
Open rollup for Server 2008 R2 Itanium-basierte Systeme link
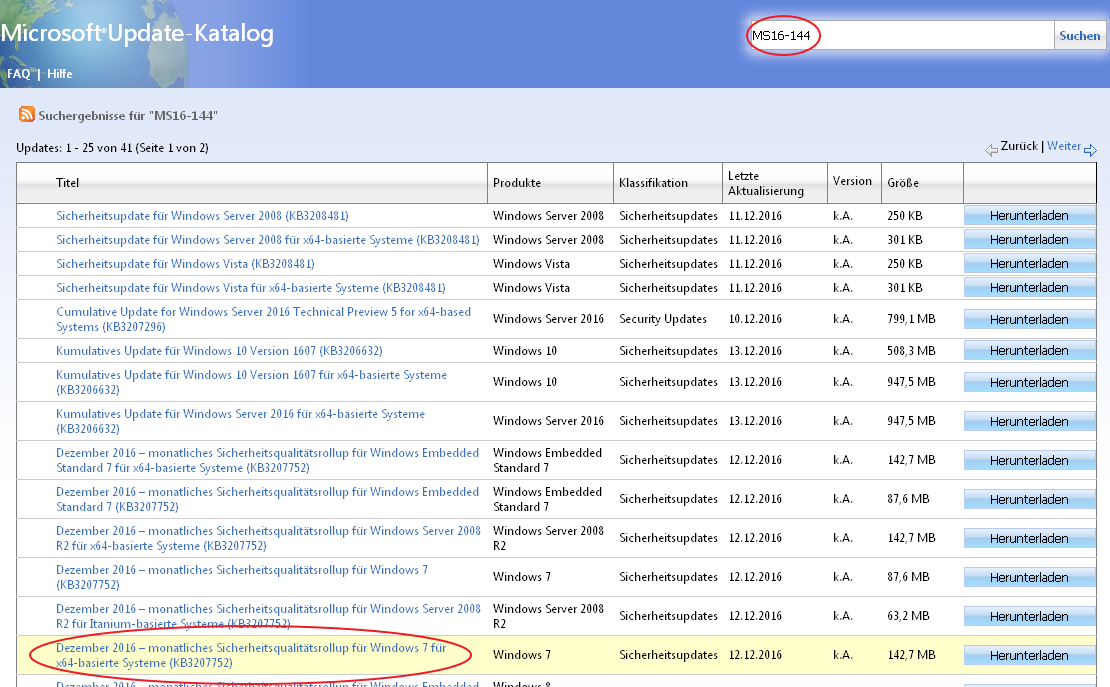(x=268, y=616)
